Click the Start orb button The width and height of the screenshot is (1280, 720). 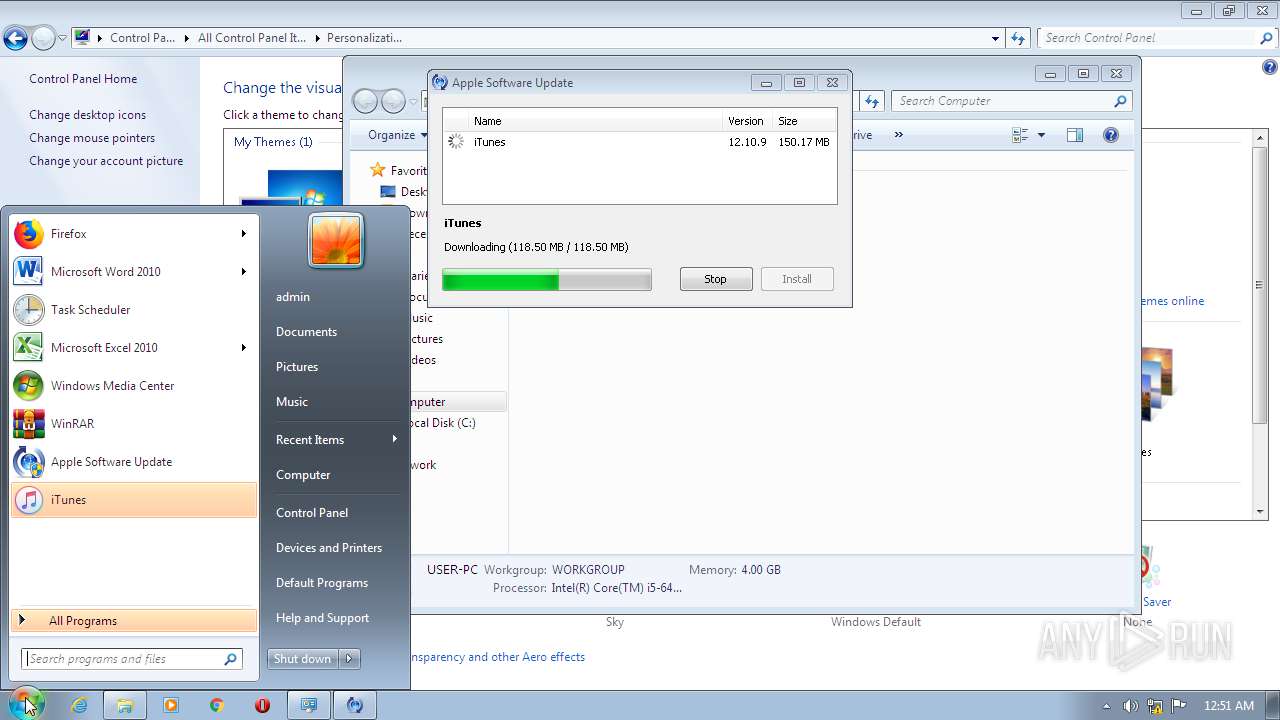[x=27, y=704]
